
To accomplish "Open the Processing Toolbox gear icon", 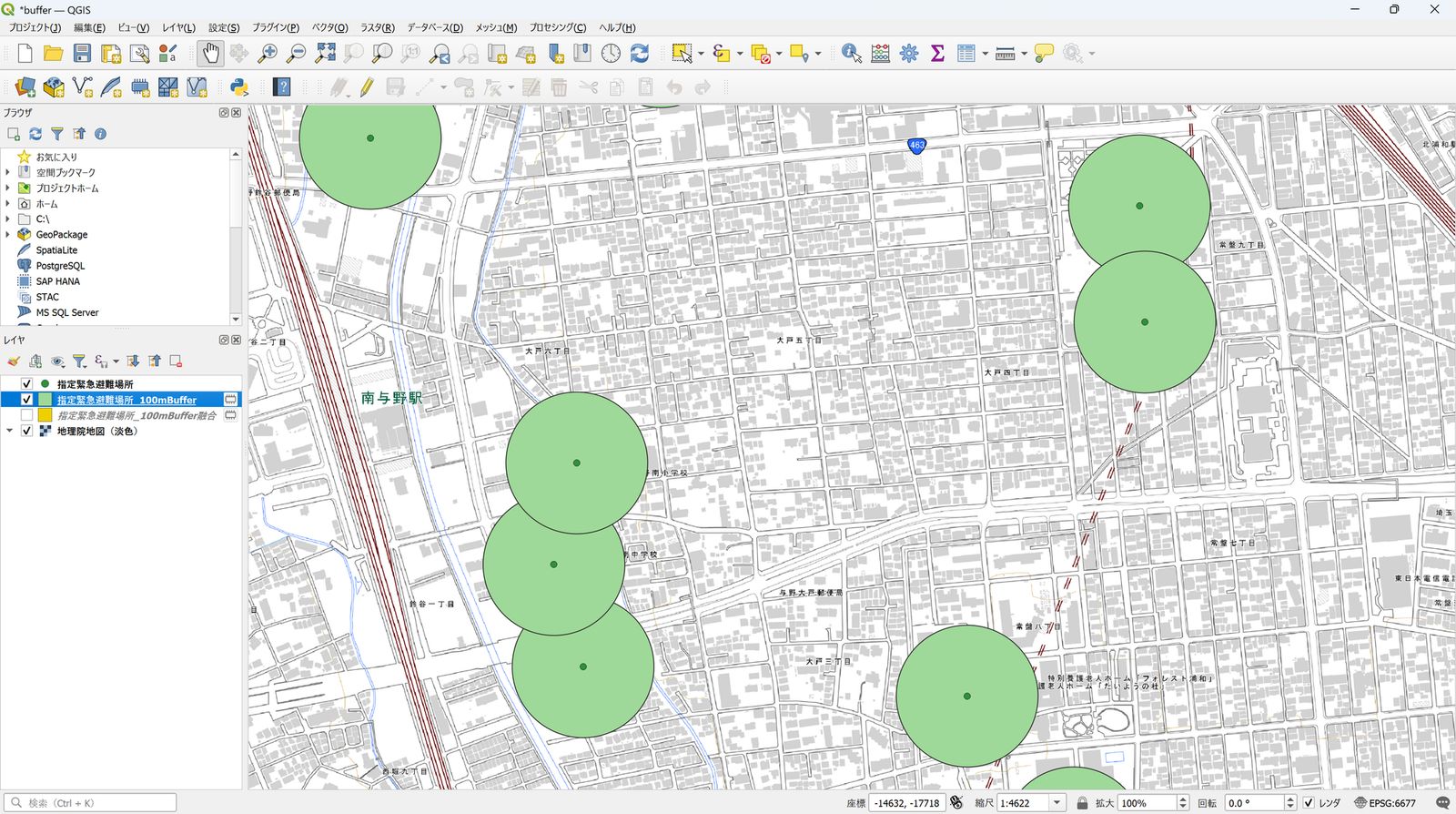I will (x=909, y=54).
